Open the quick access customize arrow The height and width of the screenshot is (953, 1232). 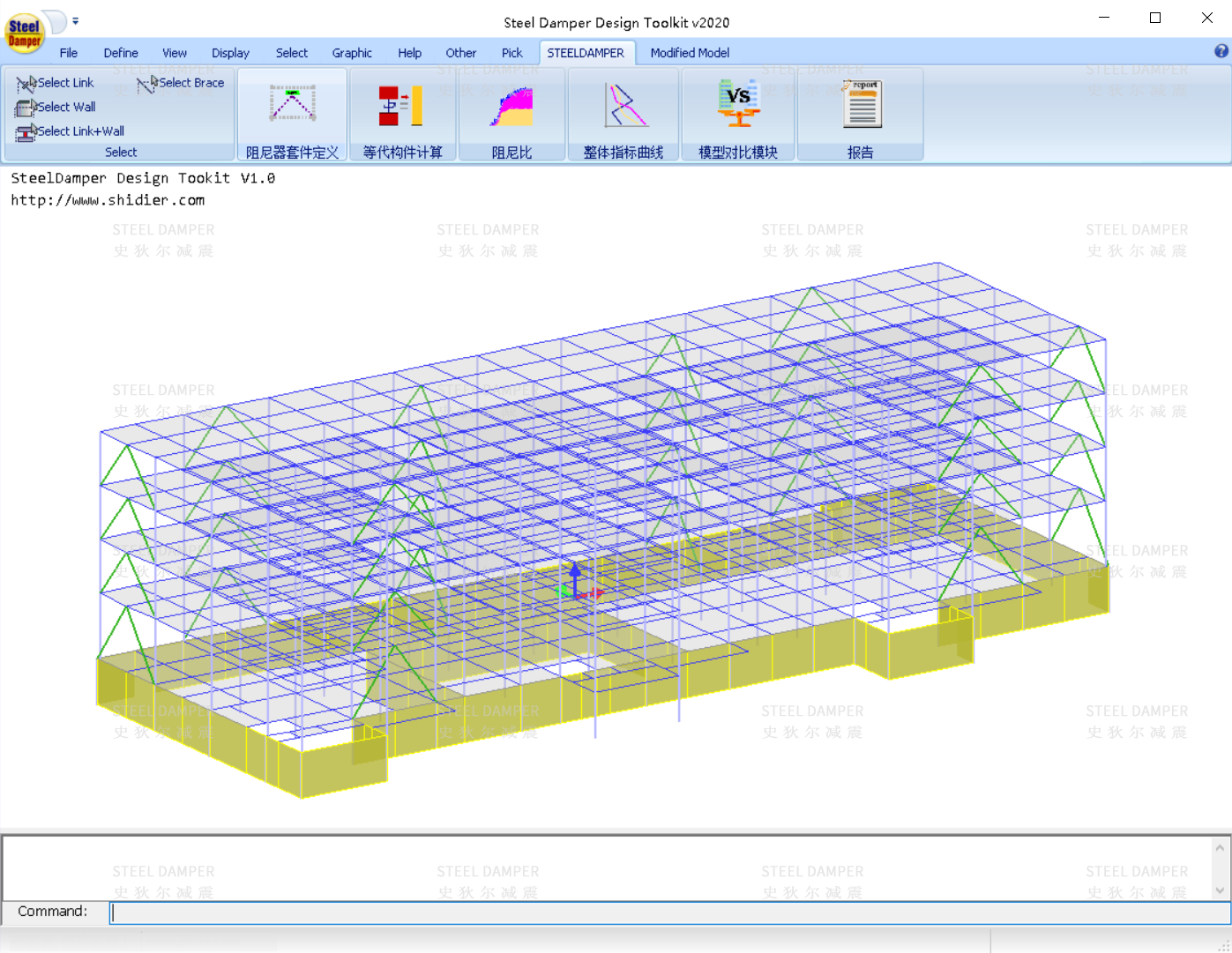76,20
